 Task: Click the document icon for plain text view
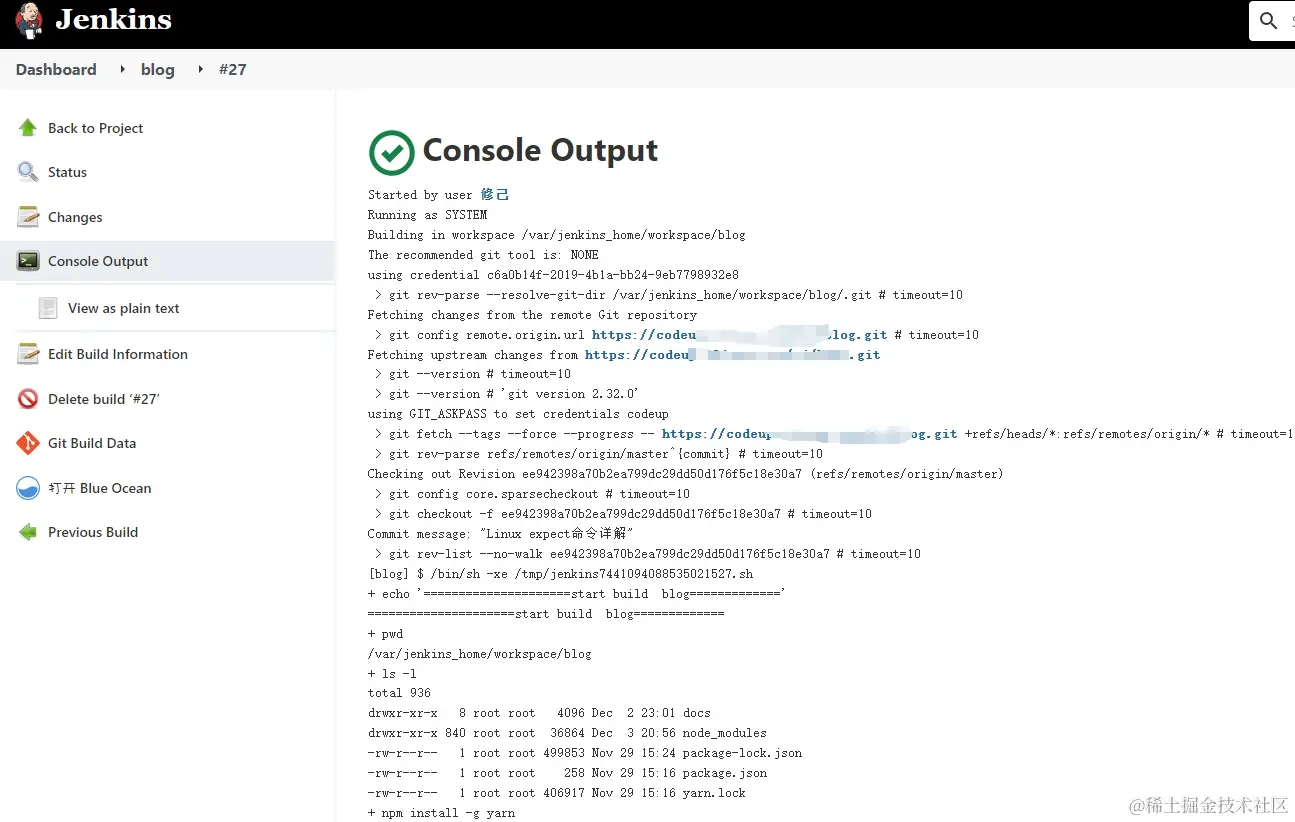48,308
